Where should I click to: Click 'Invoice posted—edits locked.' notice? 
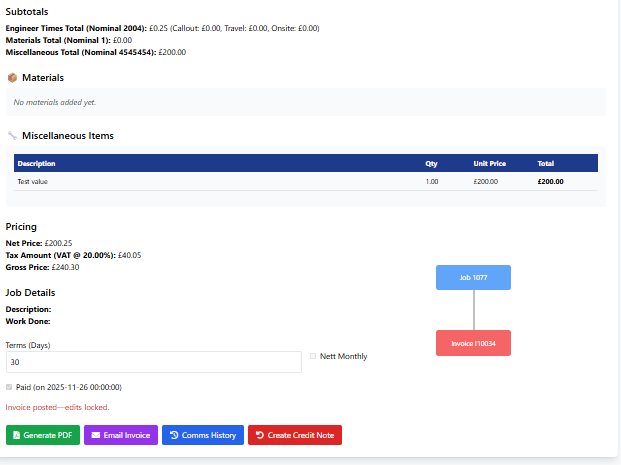pos(57,407)
